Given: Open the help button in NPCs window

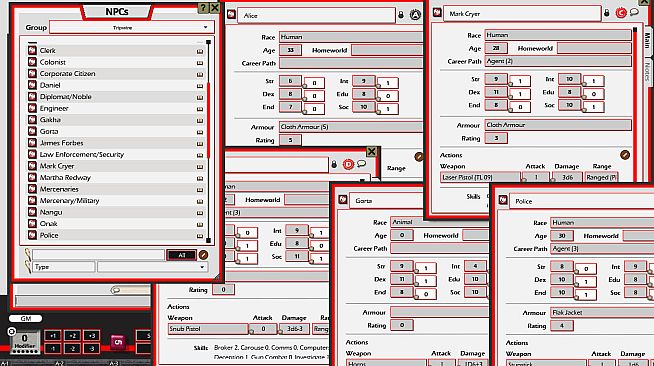Looking at the screenshot, I should point(203,8).
